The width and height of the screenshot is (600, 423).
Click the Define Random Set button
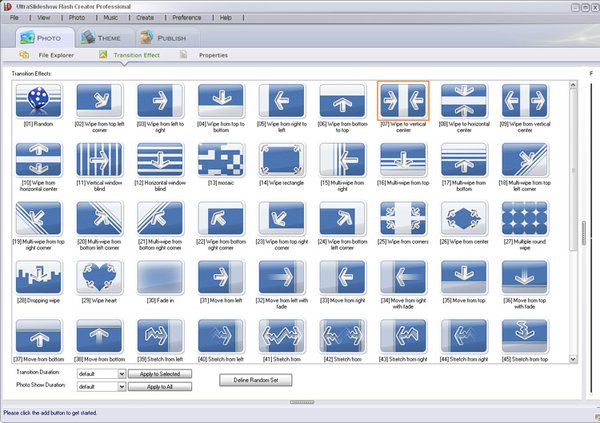pyautogui.click(x=256, y=380)
